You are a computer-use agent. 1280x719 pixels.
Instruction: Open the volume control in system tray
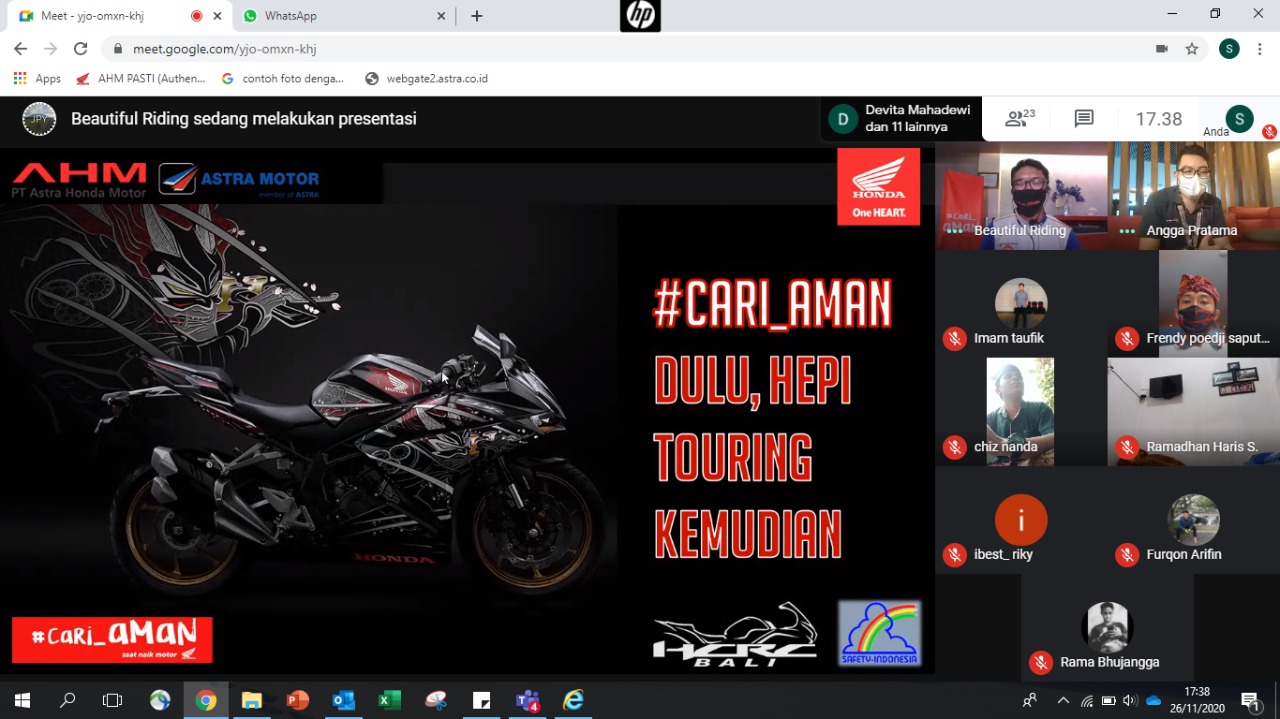[x=1130, y=700]
